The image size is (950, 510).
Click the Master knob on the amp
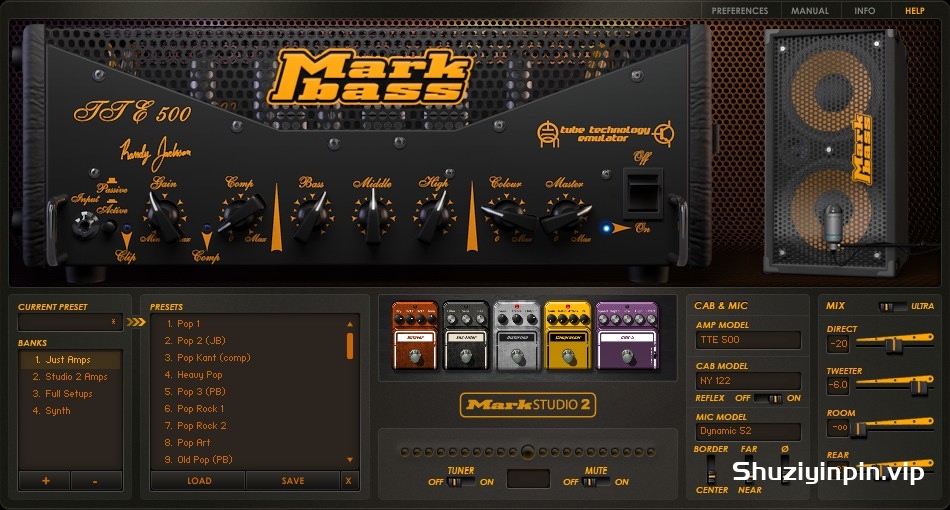click(565, 216)
